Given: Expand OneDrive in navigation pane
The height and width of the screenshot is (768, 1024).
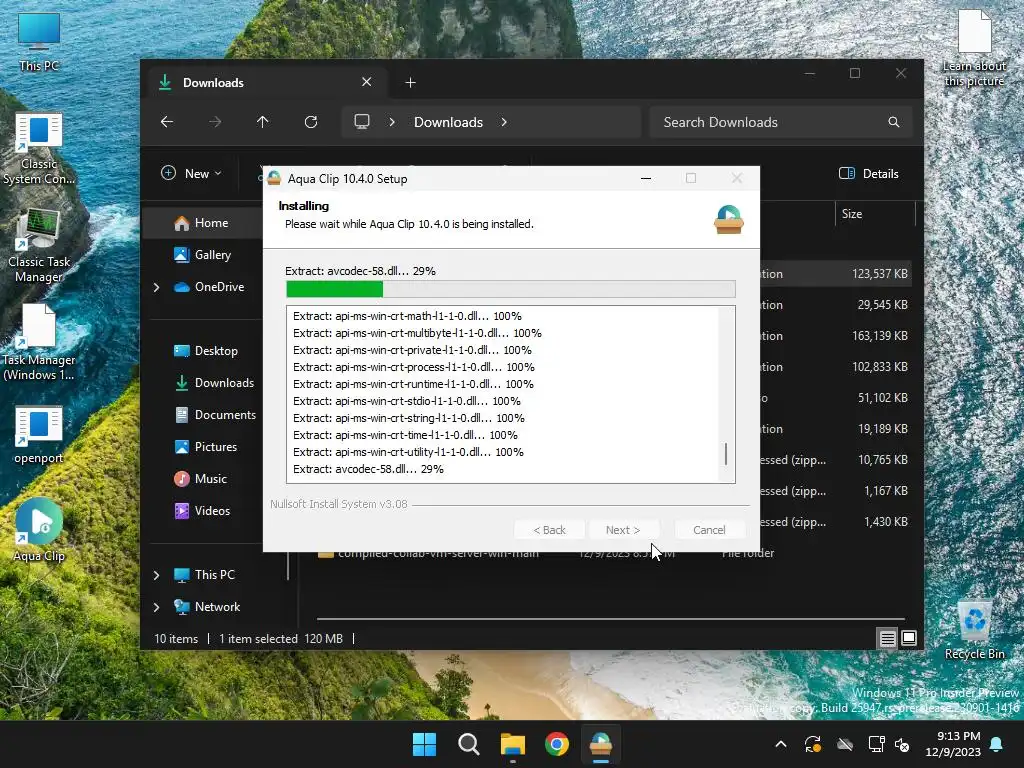Looking at the screenshot, I should pyautogui.click(x=156, y=287).
